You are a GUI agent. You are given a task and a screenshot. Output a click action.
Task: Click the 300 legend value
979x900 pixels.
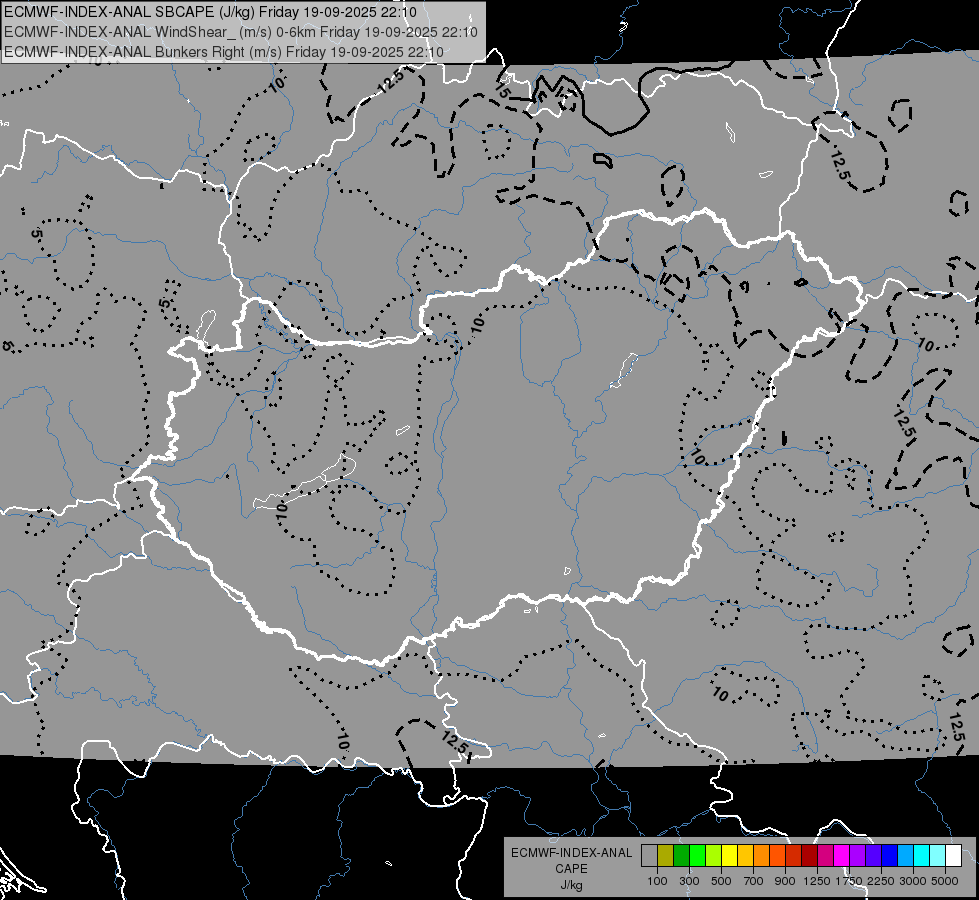(689, 881)
